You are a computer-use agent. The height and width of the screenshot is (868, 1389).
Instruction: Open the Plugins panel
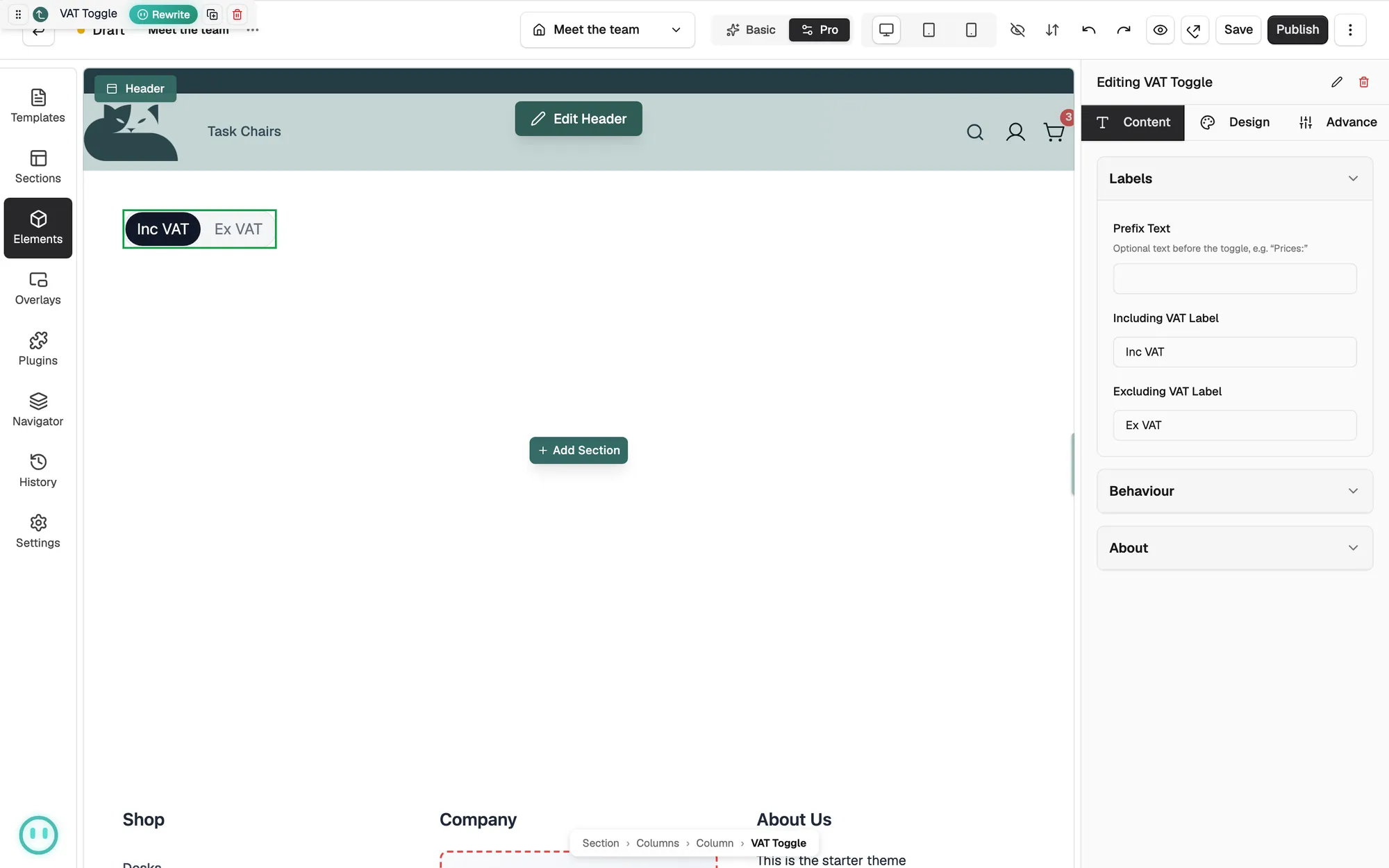tap(38, 349)
